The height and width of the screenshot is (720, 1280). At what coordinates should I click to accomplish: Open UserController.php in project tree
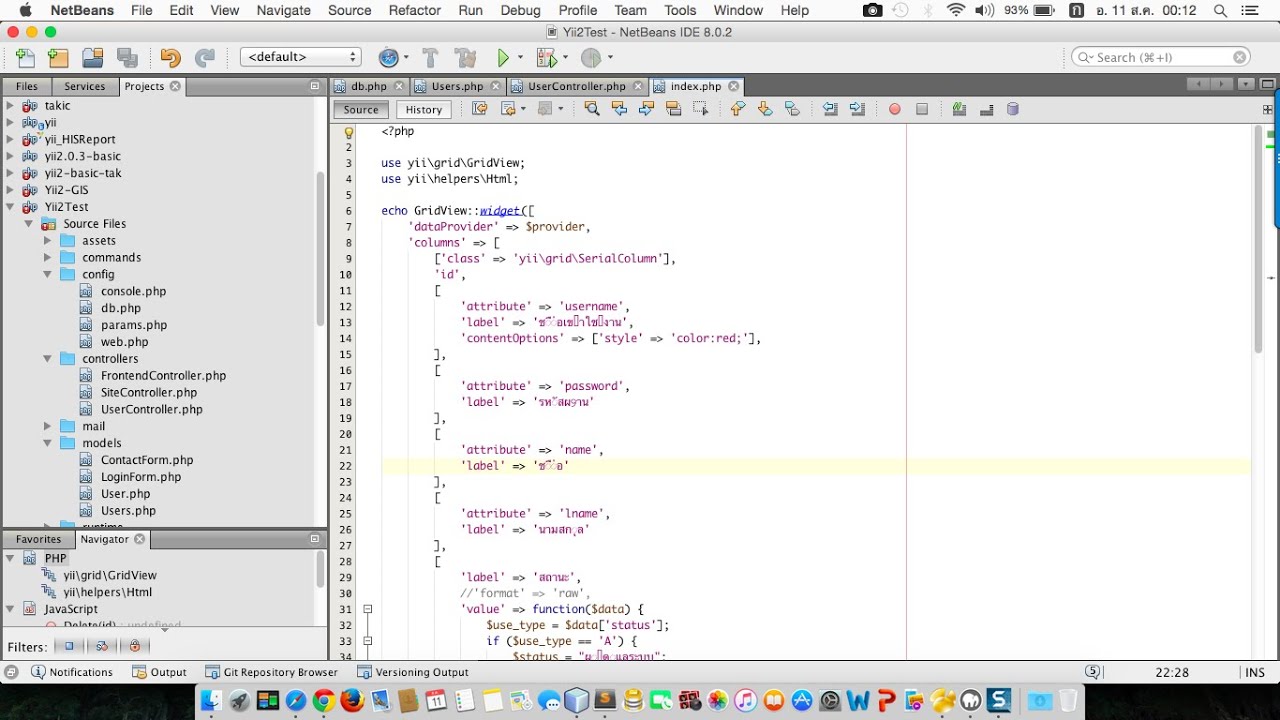point(151,409)
